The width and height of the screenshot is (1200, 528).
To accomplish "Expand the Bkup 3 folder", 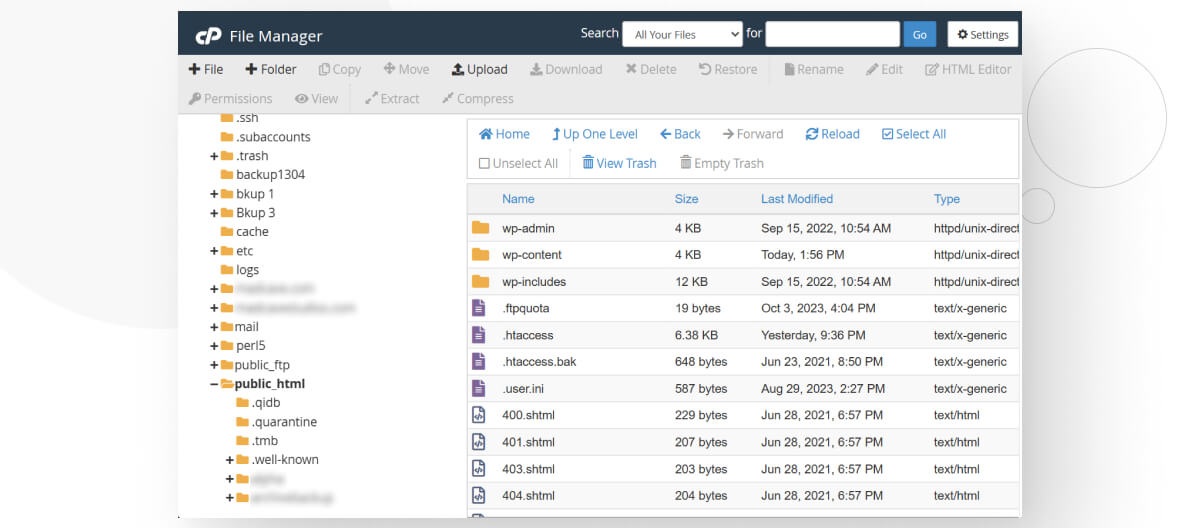I will coord(214,213).
